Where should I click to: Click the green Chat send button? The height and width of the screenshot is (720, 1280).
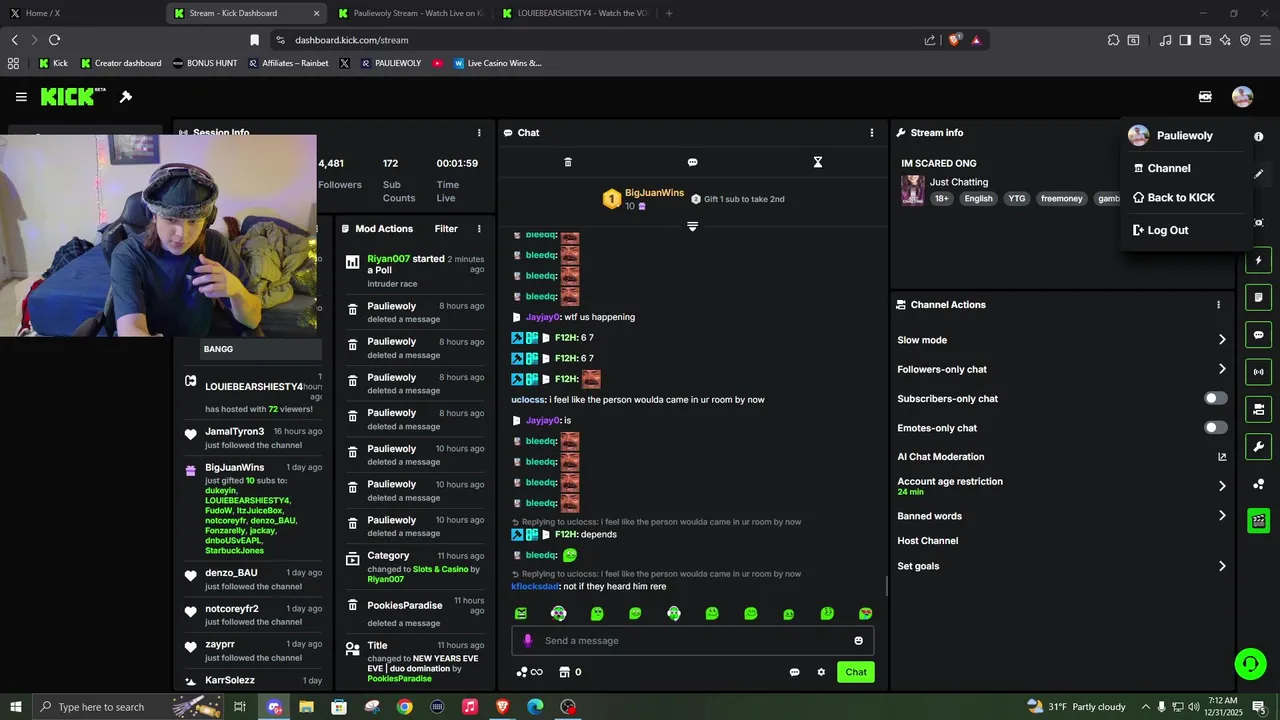(856, 672)
